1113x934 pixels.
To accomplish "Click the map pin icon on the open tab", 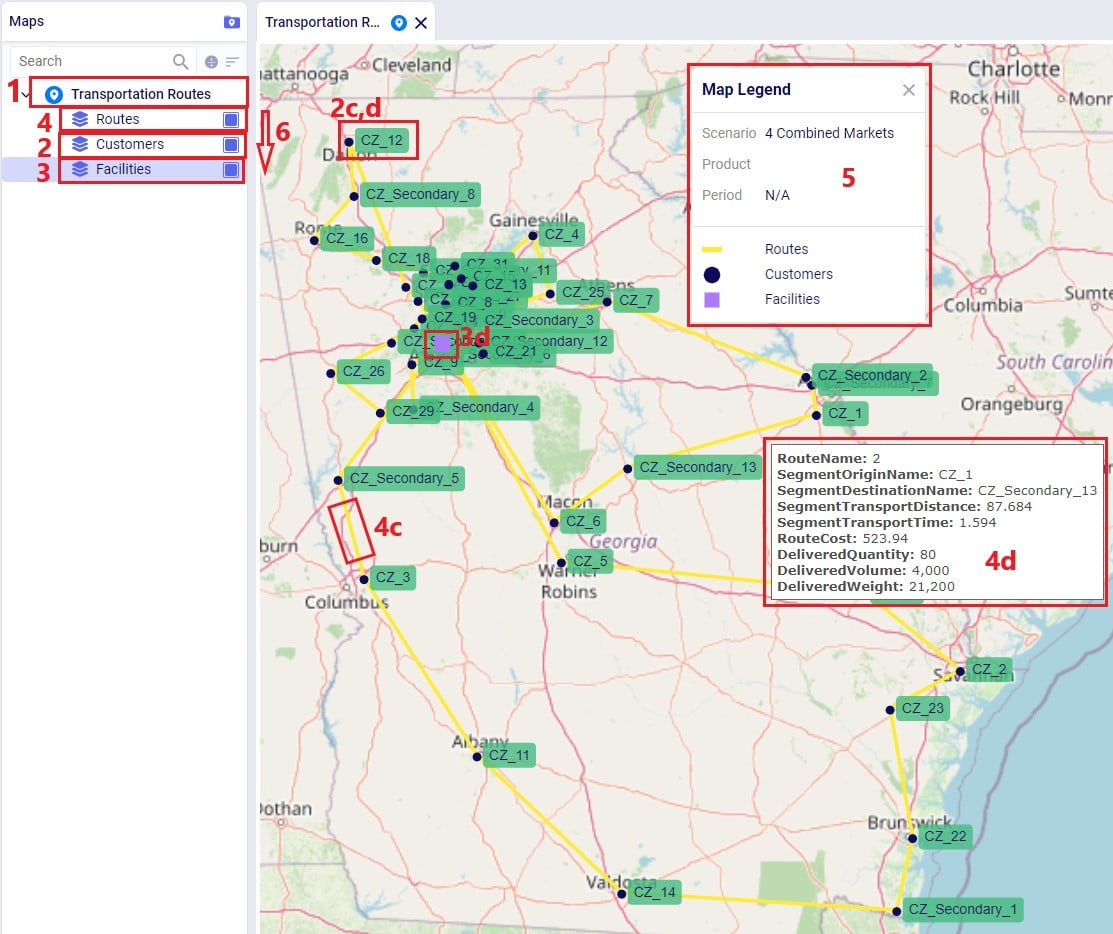I will coord(399,23).
